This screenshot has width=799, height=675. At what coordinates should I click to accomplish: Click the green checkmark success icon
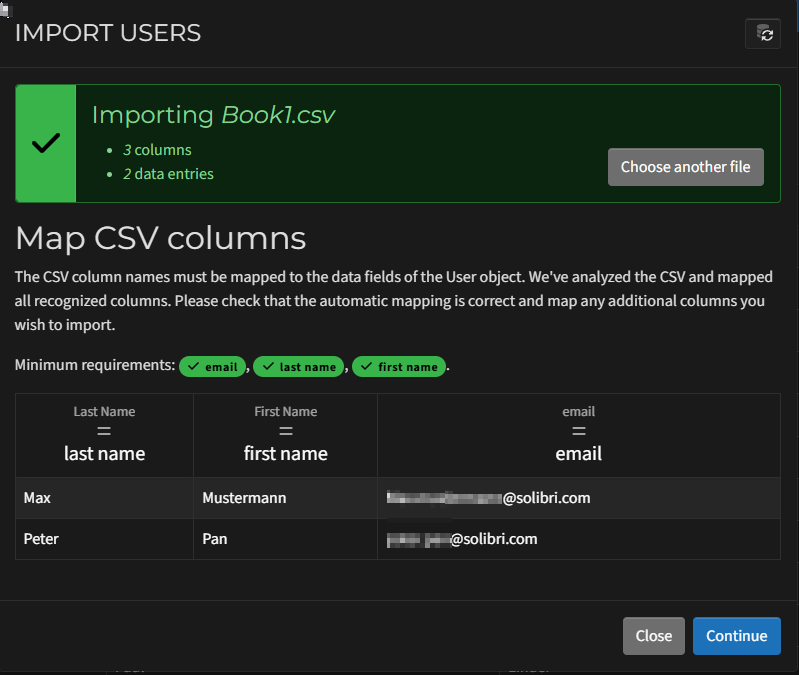[46, 144]
